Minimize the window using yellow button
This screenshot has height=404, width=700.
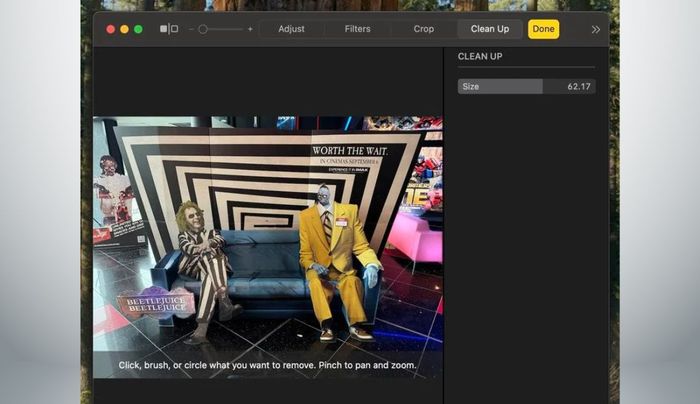pyautogui.click(x=125, y=29)
